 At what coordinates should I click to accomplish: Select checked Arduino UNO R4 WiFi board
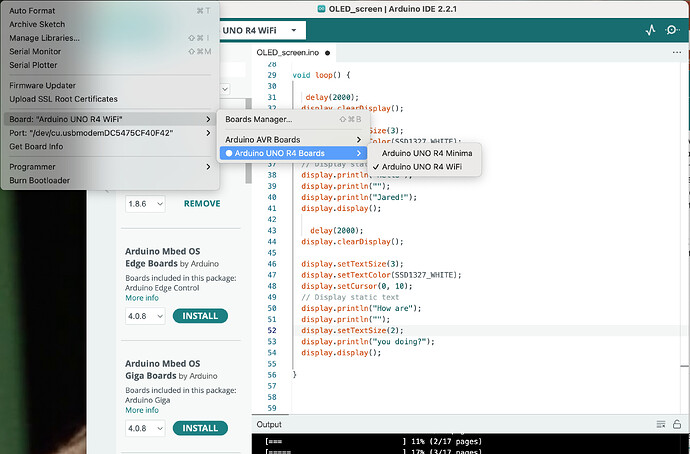coord(427,166)
